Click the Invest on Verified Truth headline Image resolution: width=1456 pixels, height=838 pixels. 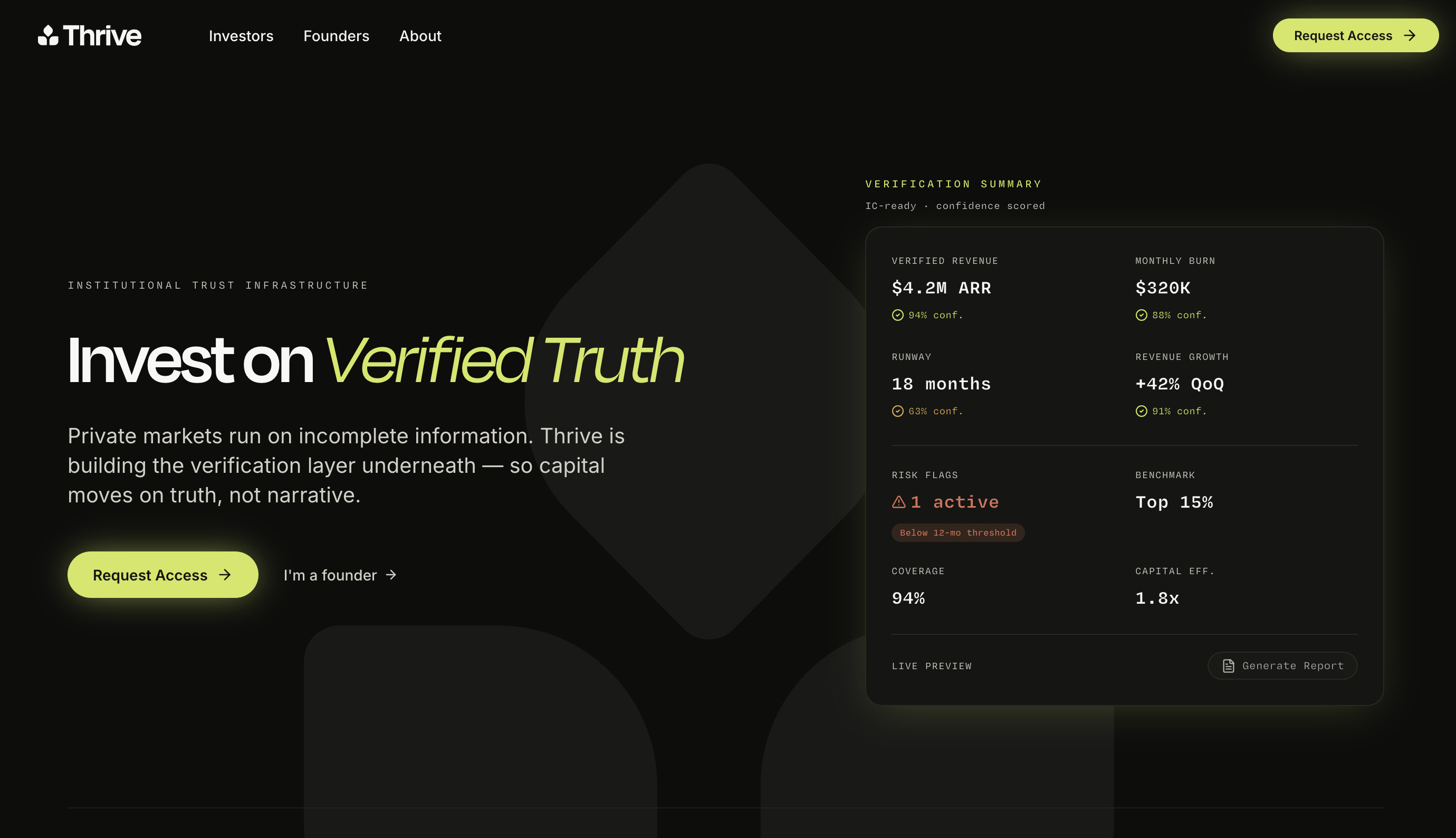point(376,360)
